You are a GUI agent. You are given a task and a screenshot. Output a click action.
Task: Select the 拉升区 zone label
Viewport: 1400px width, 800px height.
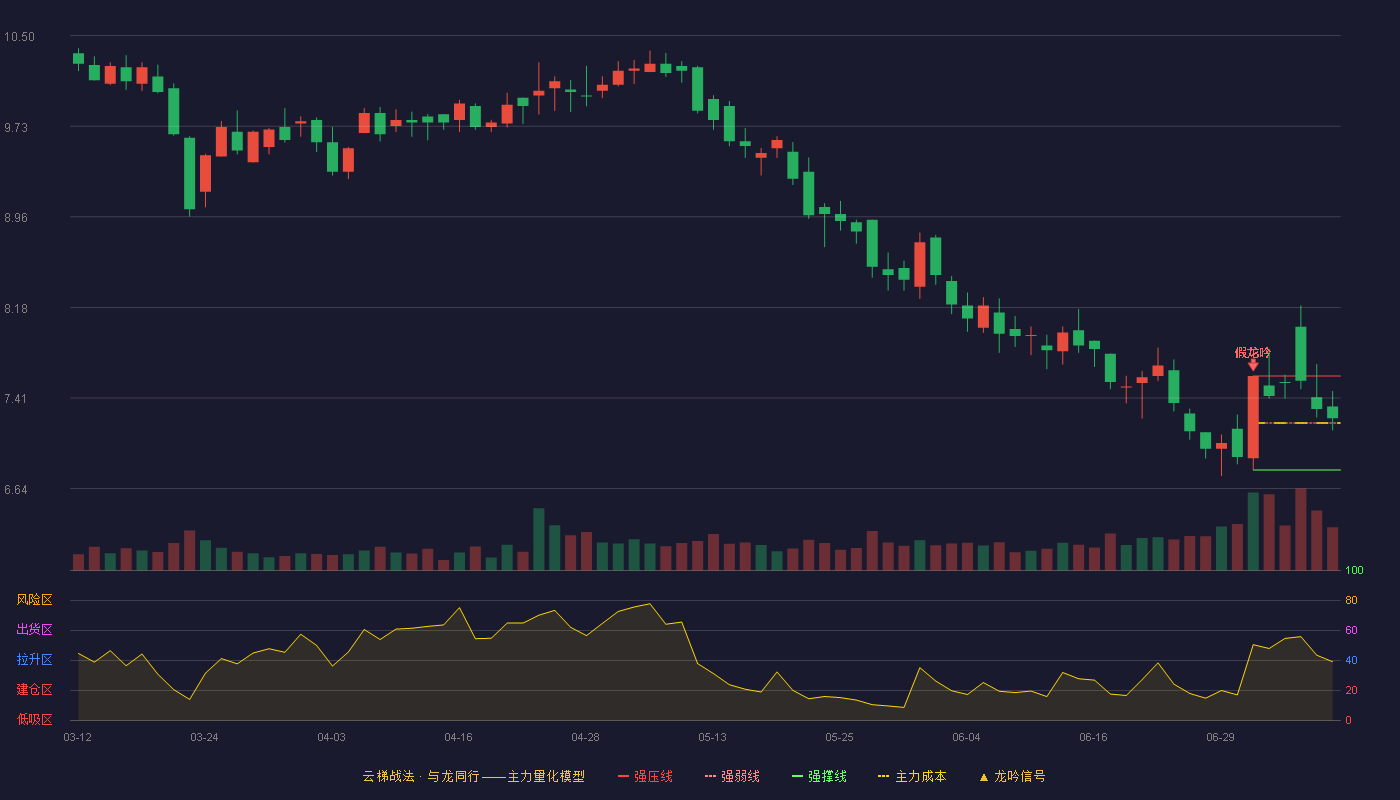pyautogui.click(x=34, y=660)
